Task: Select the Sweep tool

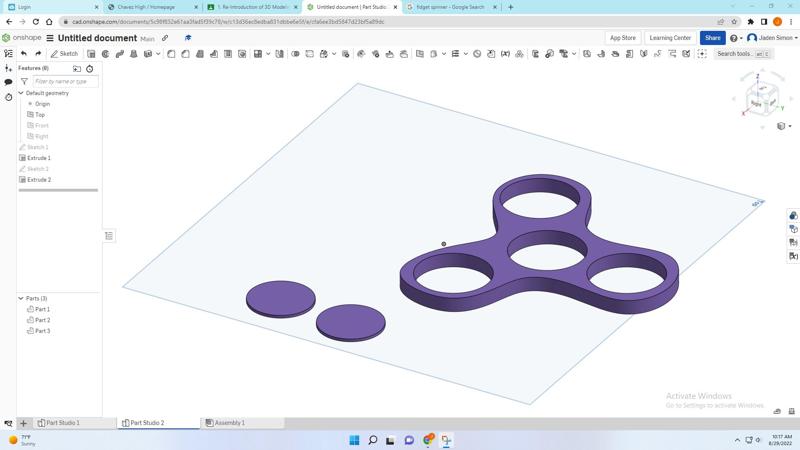Action: pyautogui.click(x=119, y=54)
